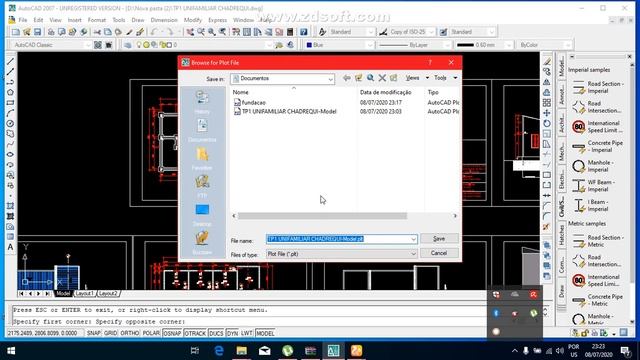
Task: Toggle OTRACK in status bar
Action: (195, 333)
